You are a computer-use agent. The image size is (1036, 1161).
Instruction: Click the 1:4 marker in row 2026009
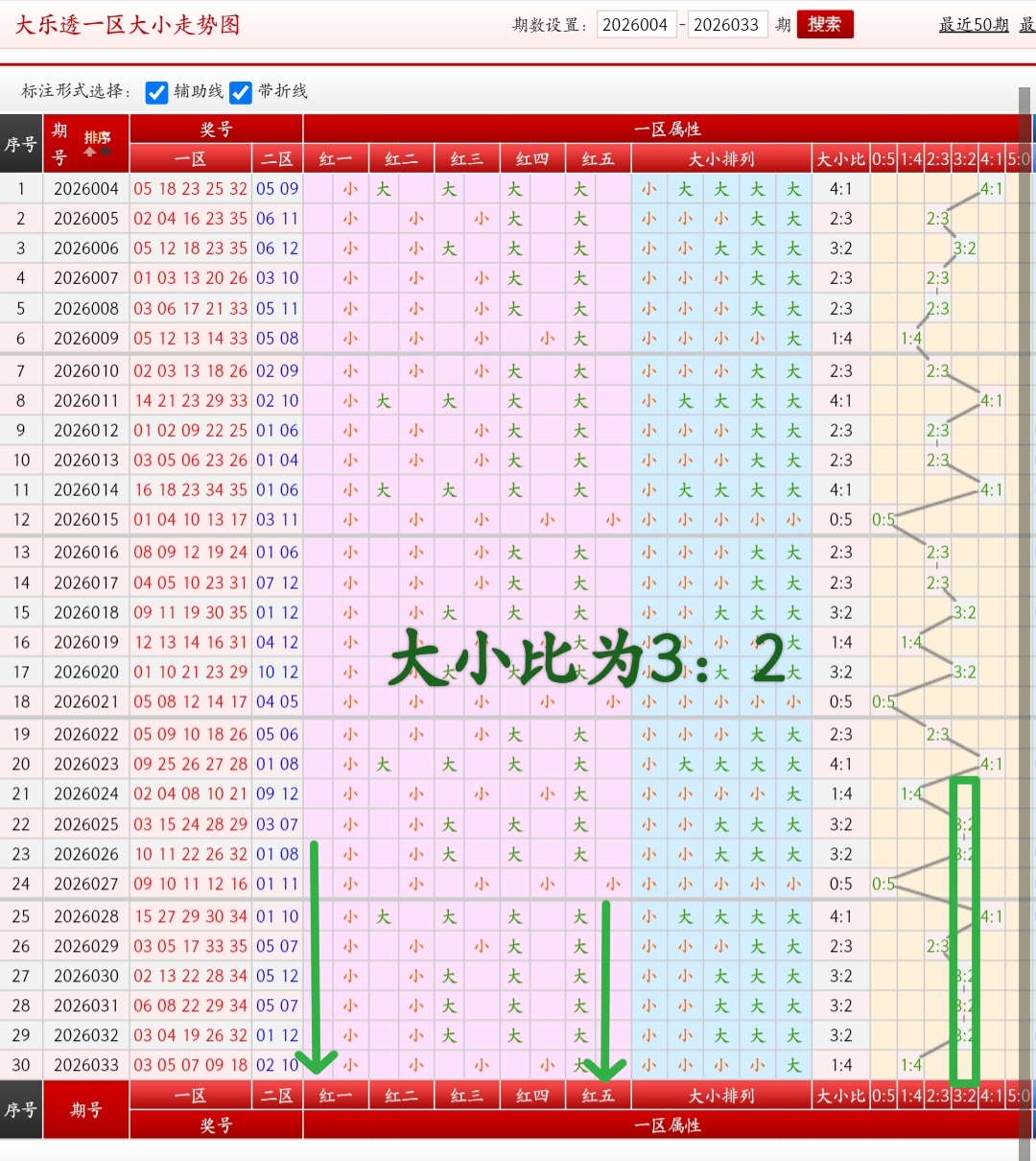click(910, 338)
